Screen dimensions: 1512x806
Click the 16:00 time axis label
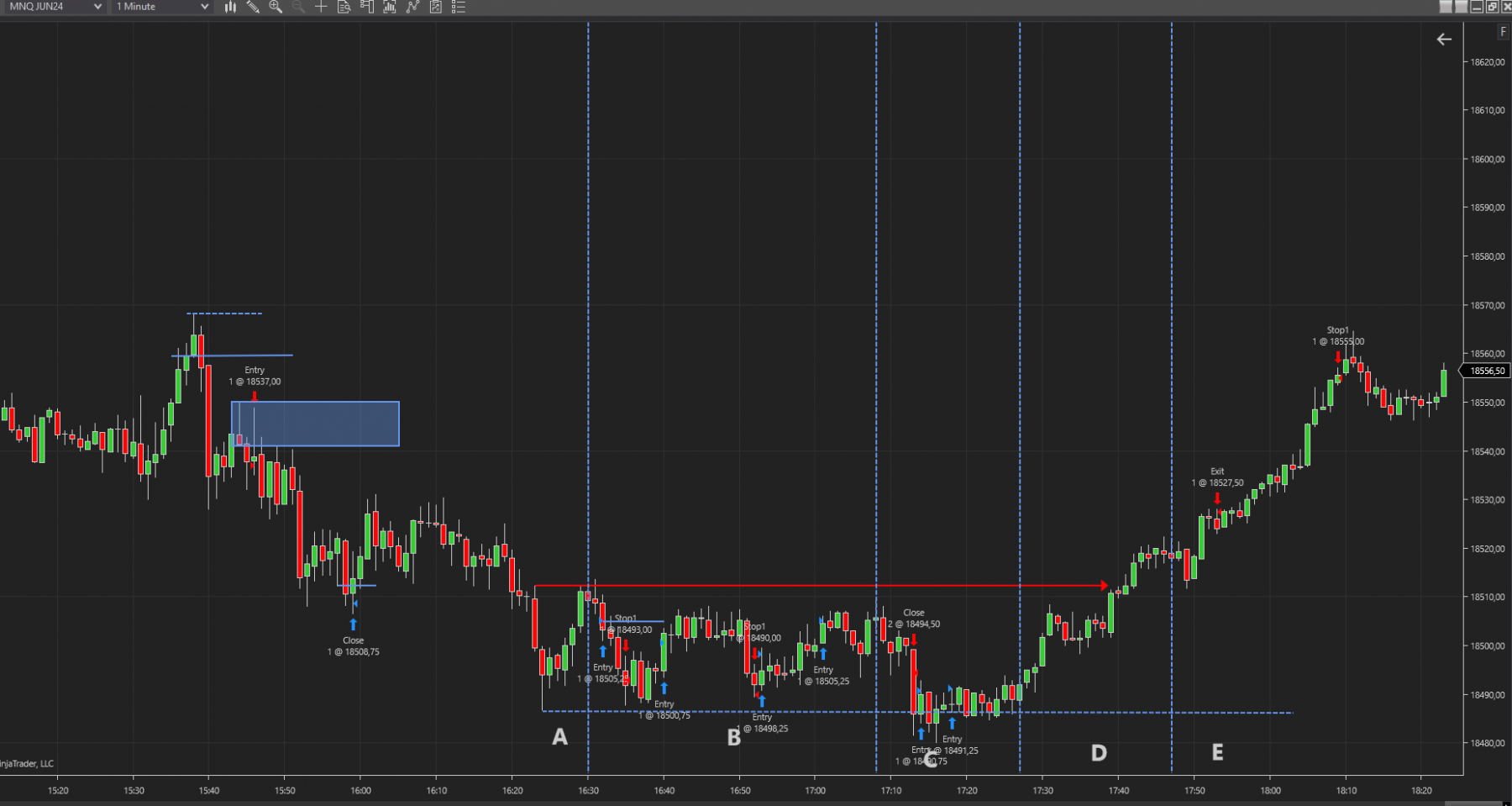click(x=360, y=791)
